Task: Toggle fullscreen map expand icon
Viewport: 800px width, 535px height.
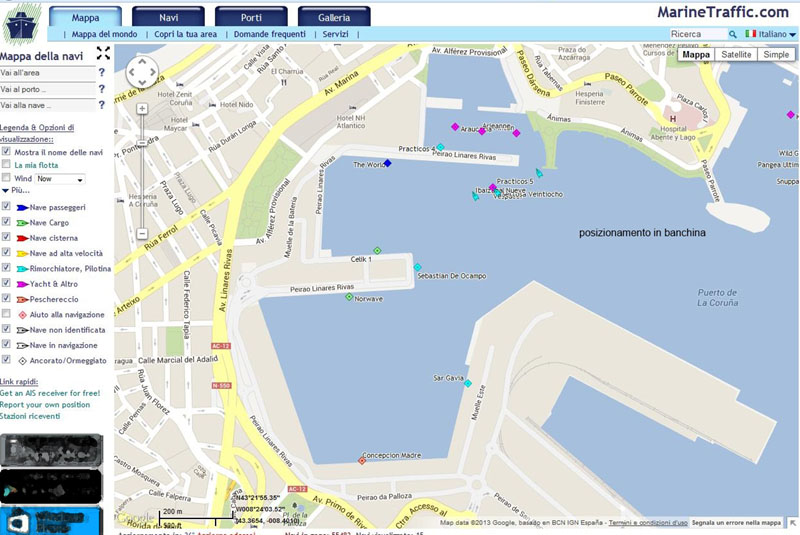Action: click(x=103, y=53)
